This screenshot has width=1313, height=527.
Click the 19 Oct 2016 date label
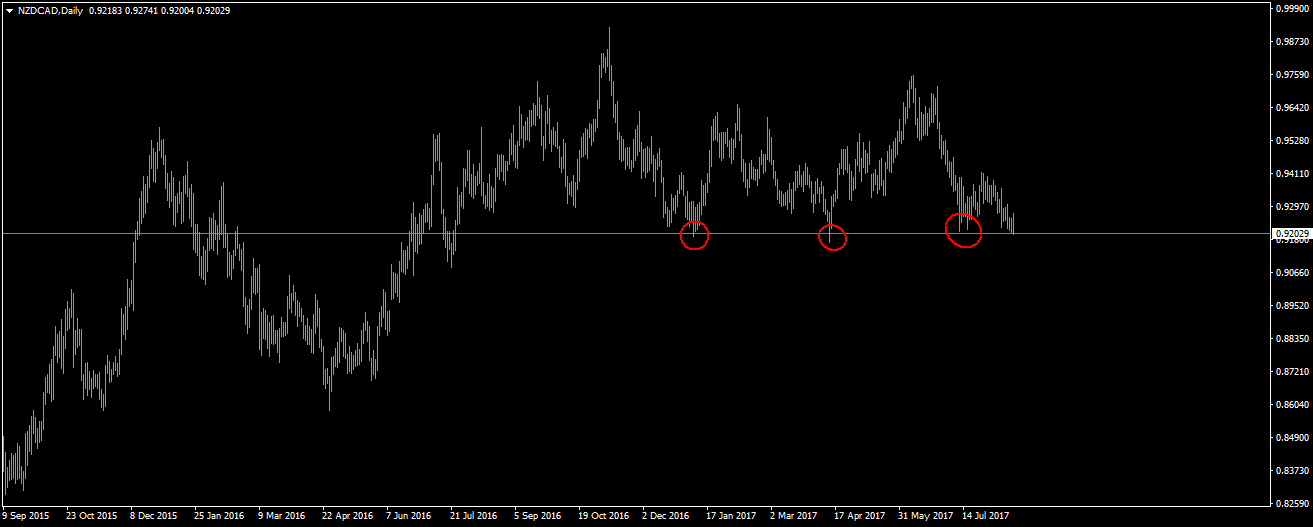(603, 516)
